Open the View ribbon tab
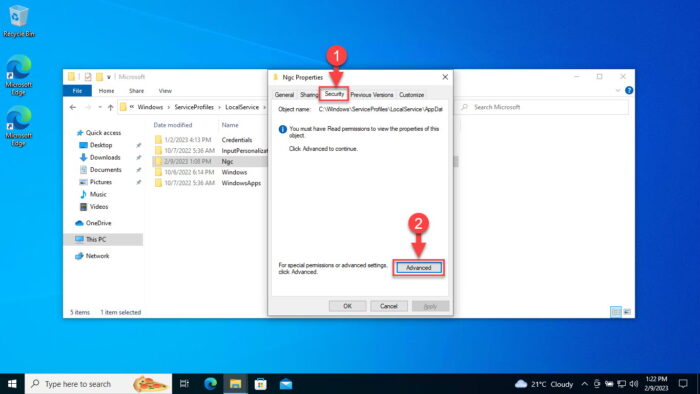Viewport: 700px width, 394px height. click(165, 91)
